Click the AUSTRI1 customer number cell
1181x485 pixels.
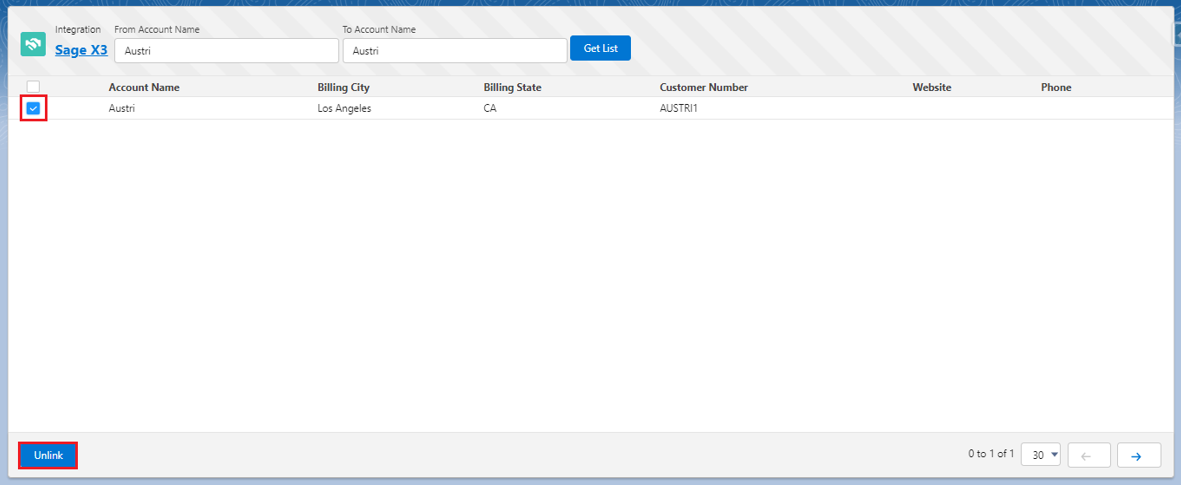click(x=678, y=108)
